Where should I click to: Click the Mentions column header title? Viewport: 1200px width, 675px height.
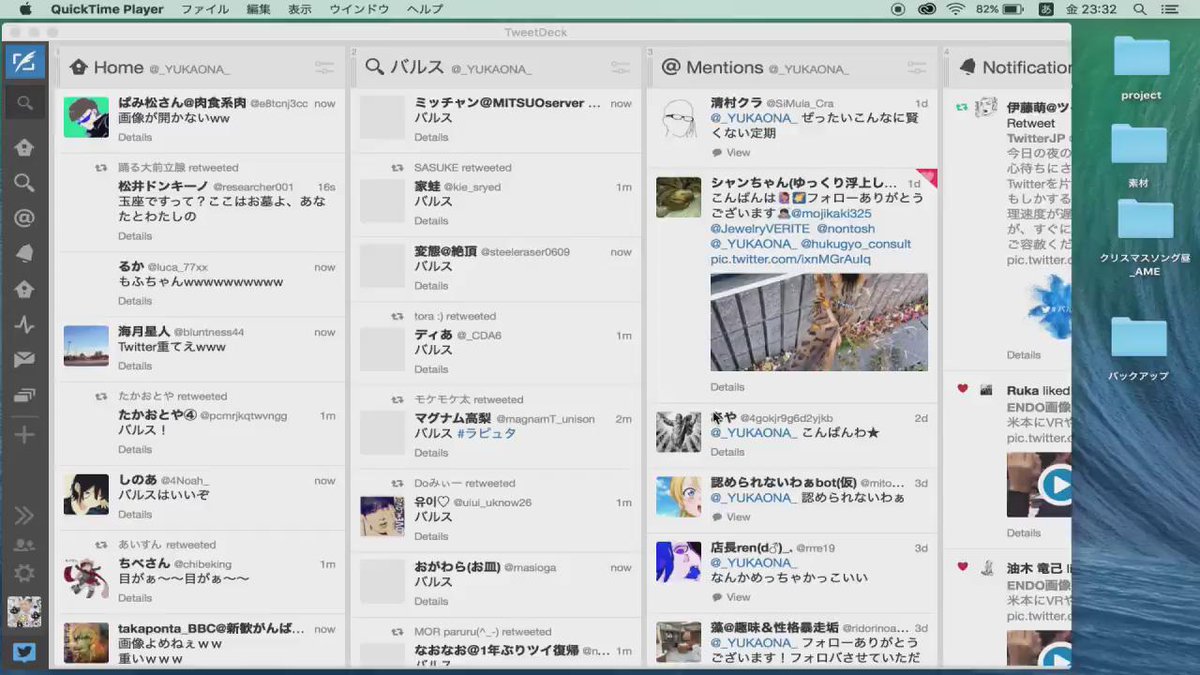725,68
